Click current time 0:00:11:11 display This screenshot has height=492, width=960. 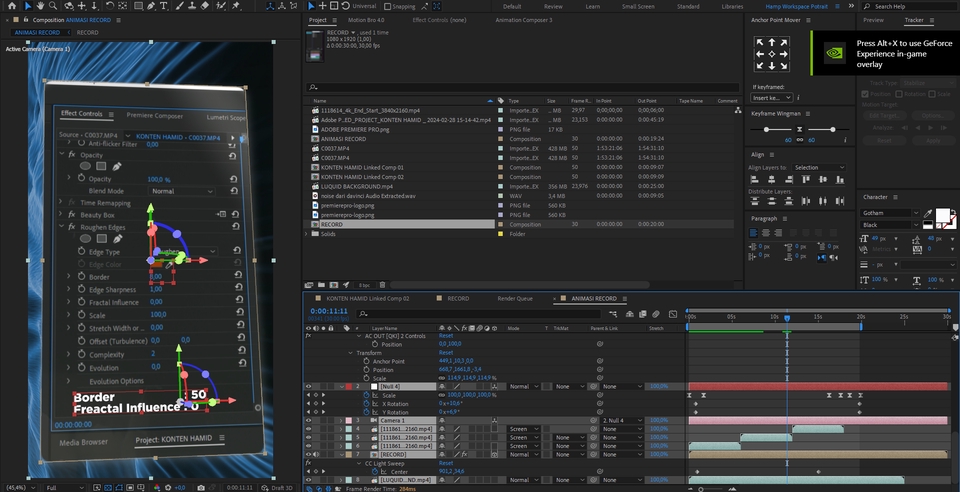pyautogui.click(x=329, y=311)
